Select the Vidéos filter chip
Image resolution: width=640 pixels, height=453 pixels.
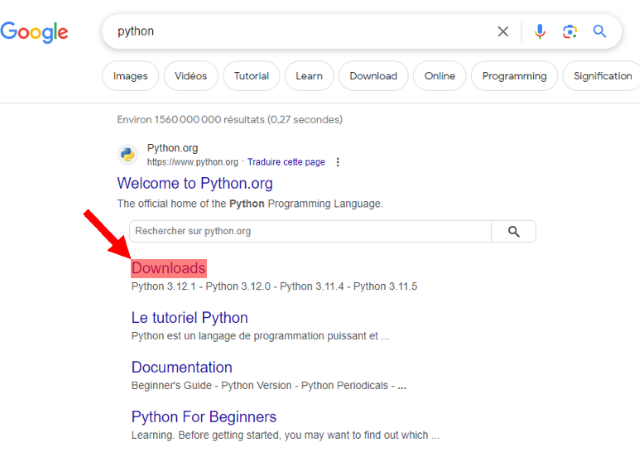tap(191, 76)
